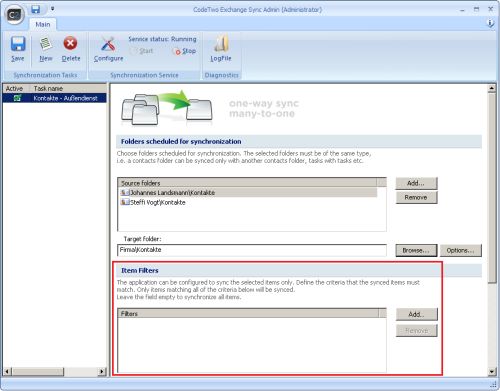
Task: Click the Filters column header
Action: 248,314
